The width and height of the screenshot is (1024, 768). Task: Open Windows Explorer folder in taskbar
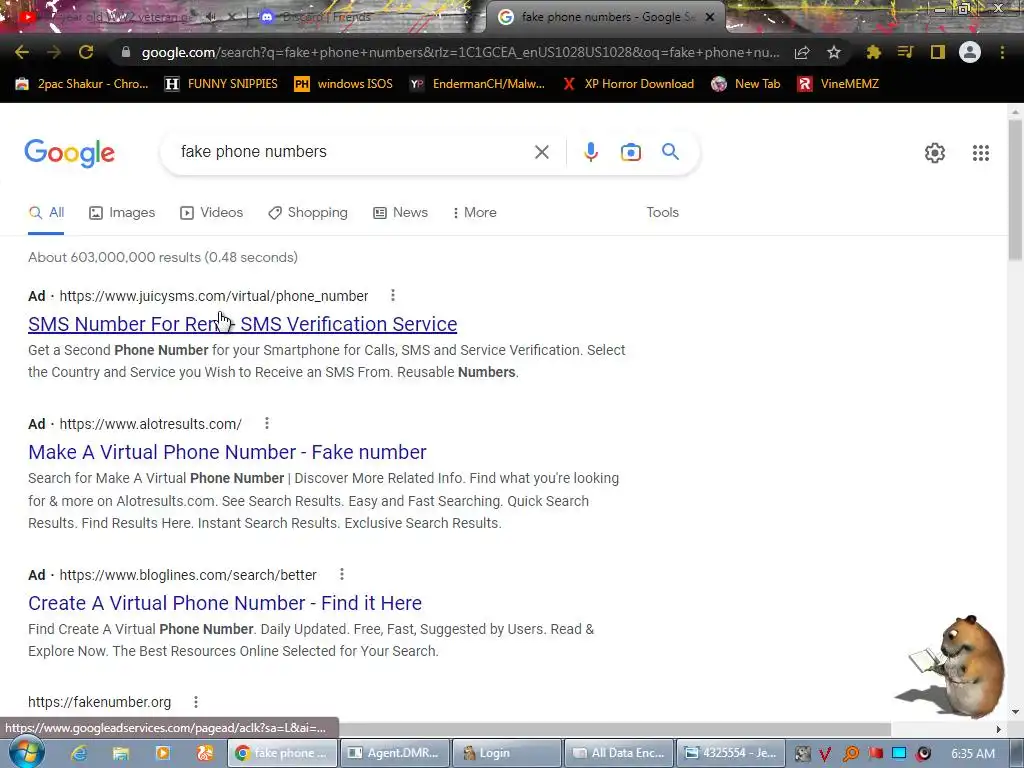[121, 753]
